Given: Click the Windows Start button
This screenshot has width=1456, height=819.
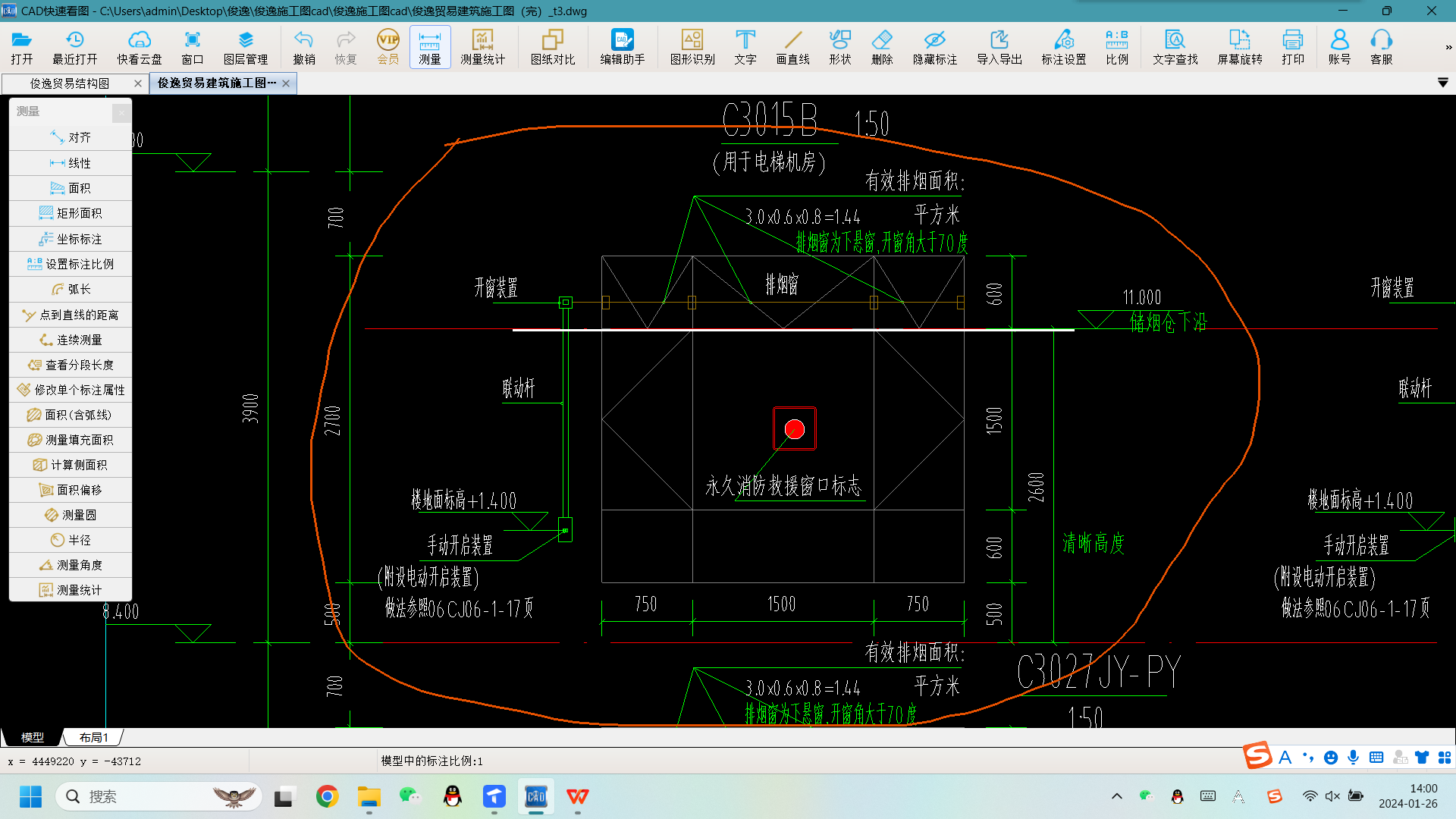Looking at the screenshot, I should point(30,796).
